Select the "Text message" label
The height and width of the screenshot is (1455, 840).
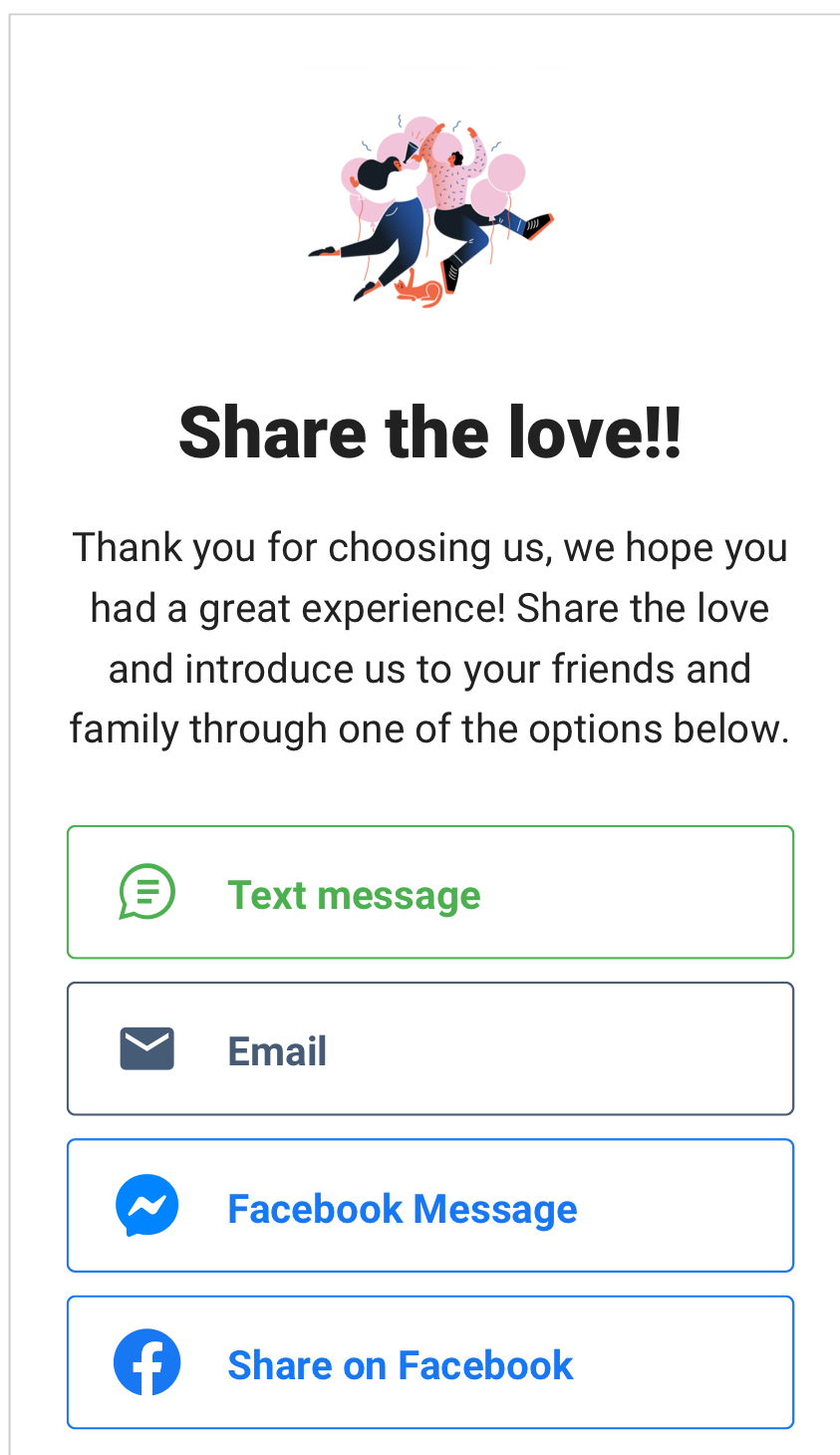[x=354, y=895]
